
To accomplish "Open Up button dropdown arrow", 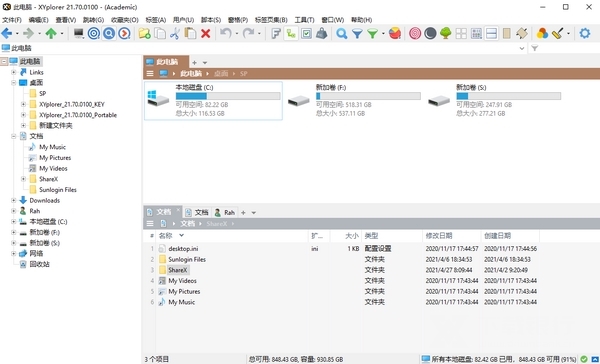I will 62,34.
